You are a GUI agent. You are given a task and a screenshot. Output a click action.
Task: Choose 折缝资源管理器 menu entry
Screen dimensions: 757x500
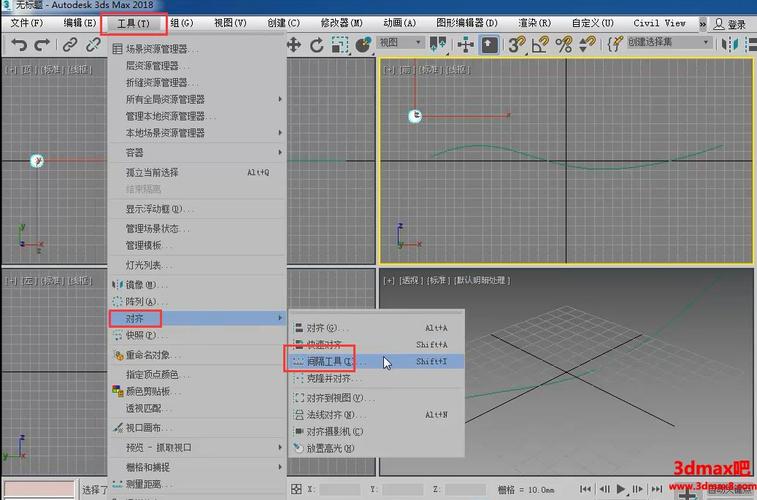pyautogui.click(x=197, y=83)
